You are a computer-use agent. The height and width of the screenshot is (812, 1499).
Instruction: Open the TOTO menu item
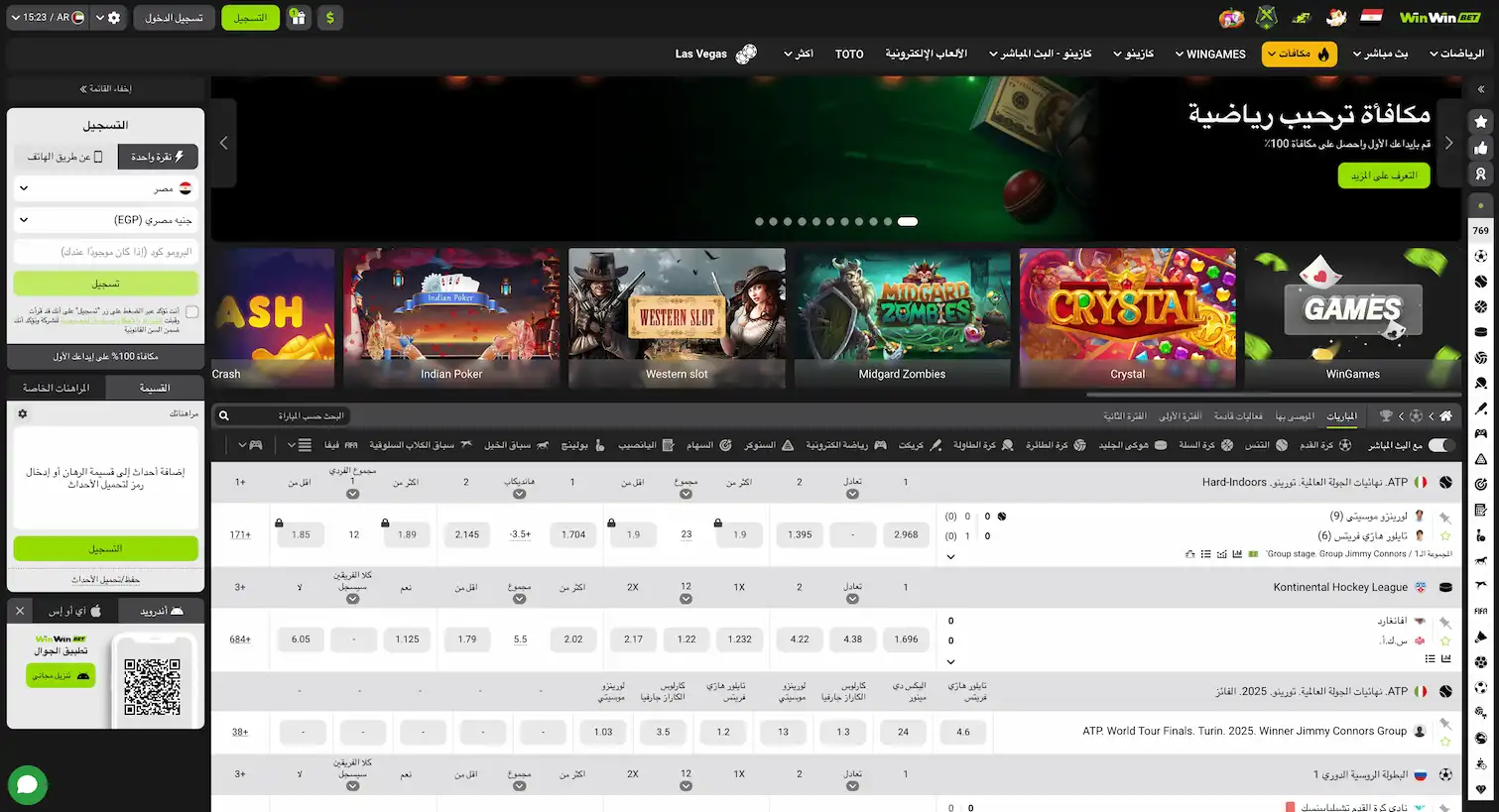tap(849, 55)
